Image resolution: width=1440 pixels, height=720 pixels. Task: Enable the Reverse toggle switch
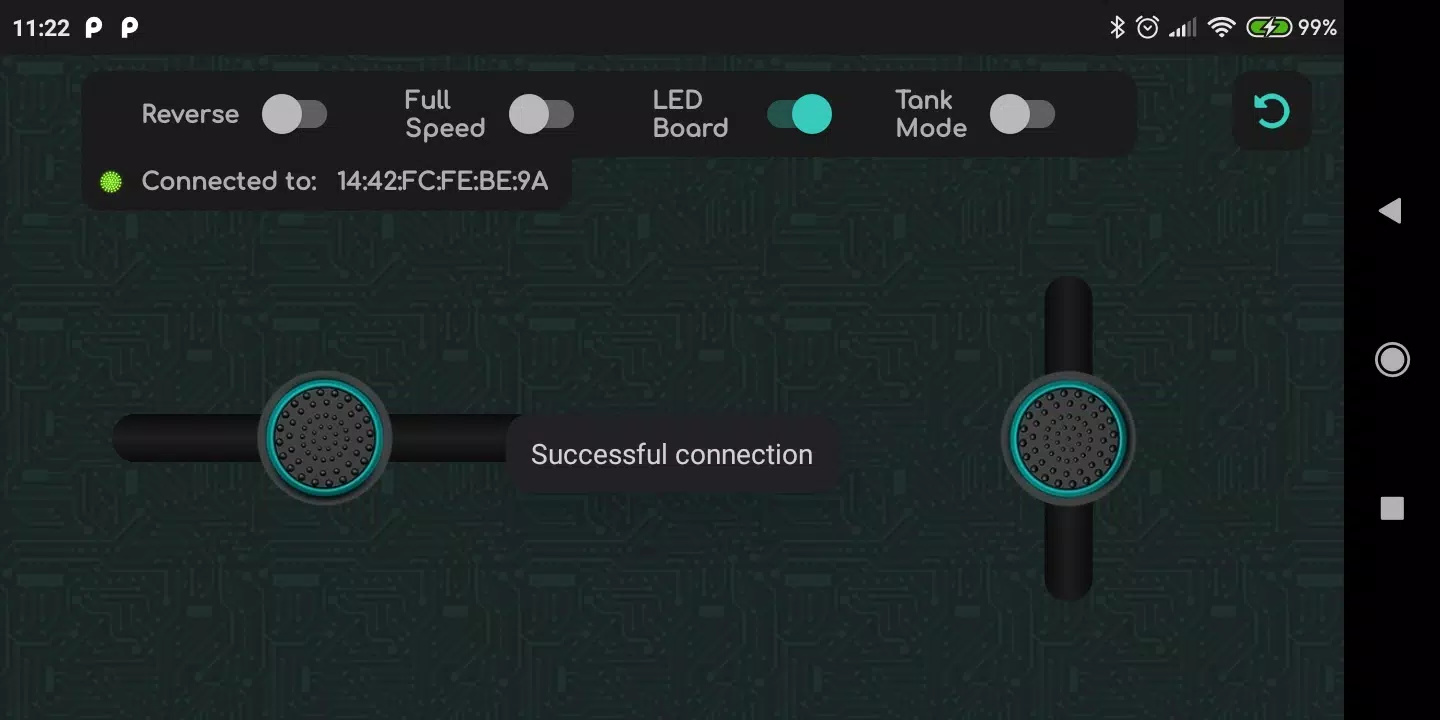click(x=294, y=114)
